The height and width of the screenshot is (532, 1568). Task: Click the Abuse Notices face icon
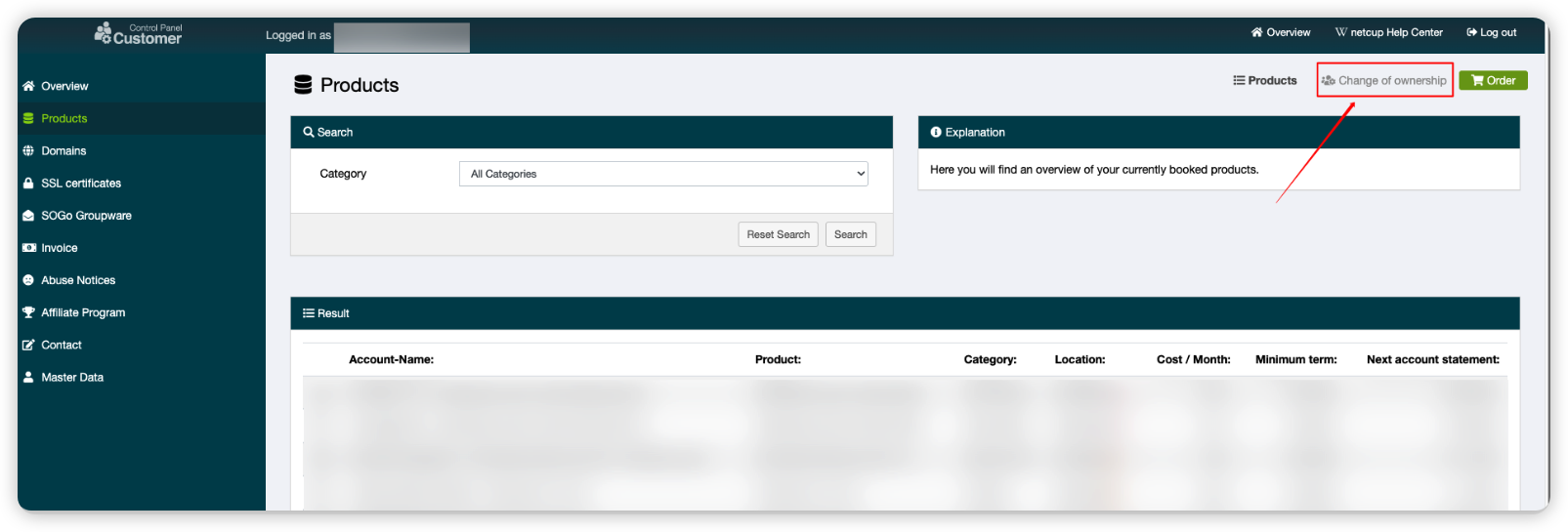28,280
